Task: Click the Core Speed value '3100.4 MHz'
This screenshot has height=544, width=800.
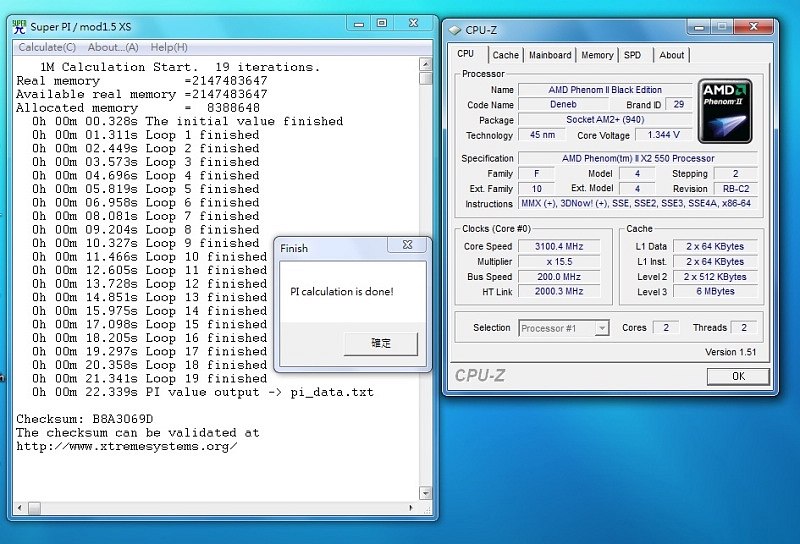Action: [x=559, y=246]
